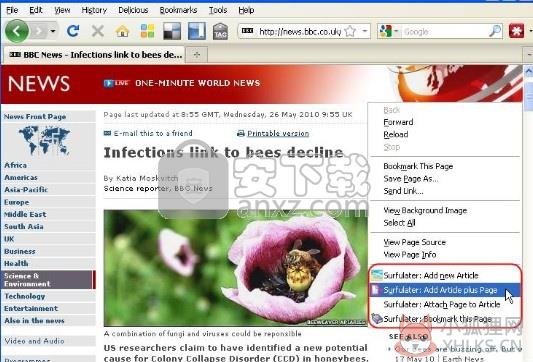Go to the South Asia section

24,226
